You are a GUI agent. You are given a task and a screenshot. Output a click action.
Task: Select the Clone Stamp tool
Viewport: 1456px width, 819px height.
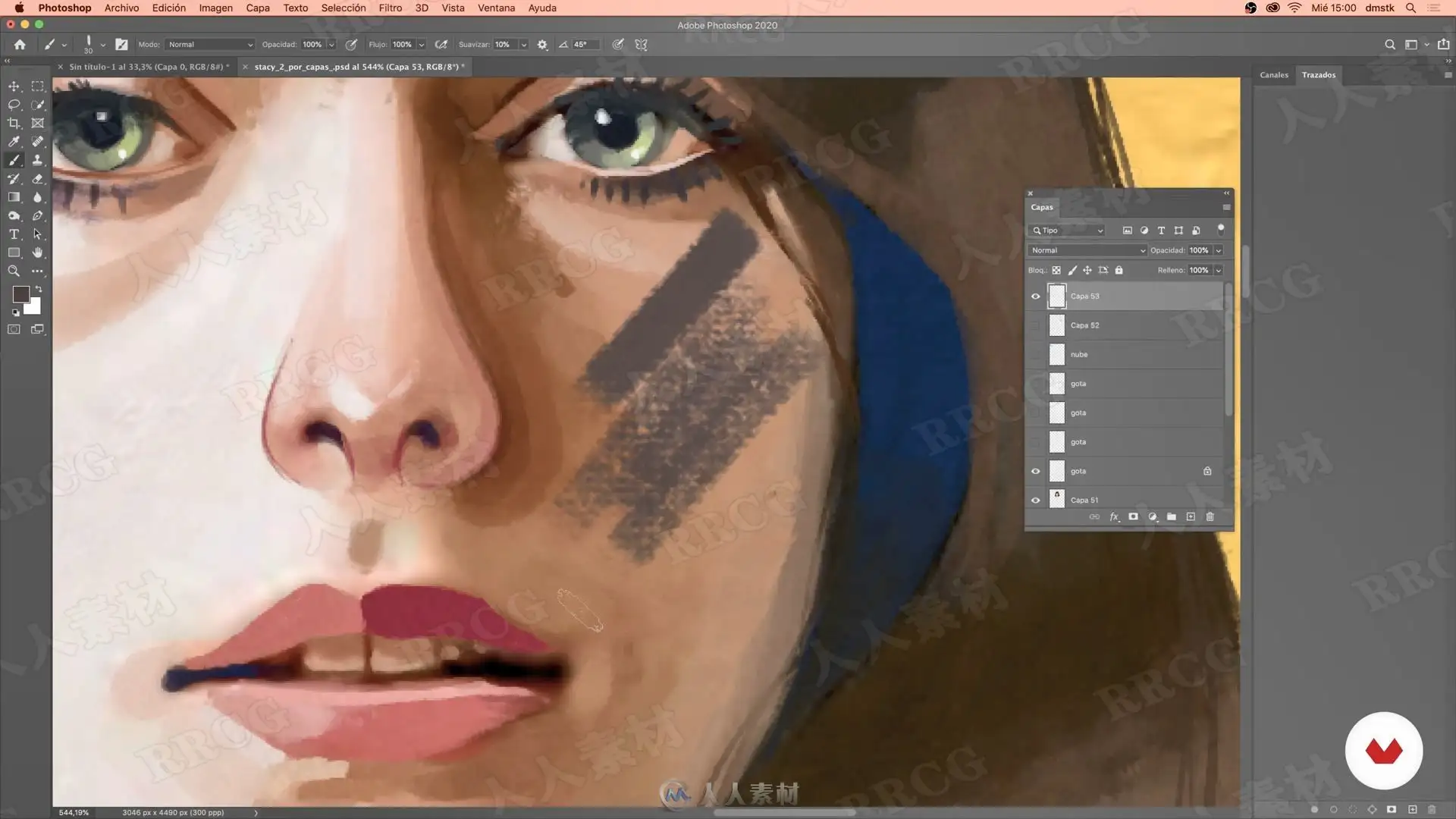click(x=37, y=160)
